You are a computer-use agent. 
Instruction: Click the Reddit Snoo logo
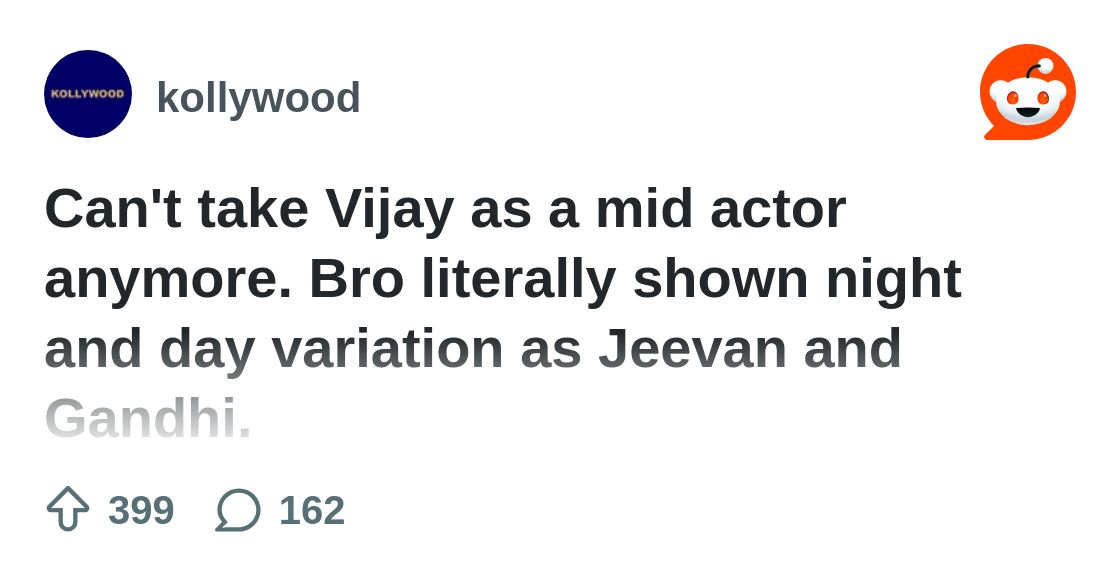pos(1027,92)
